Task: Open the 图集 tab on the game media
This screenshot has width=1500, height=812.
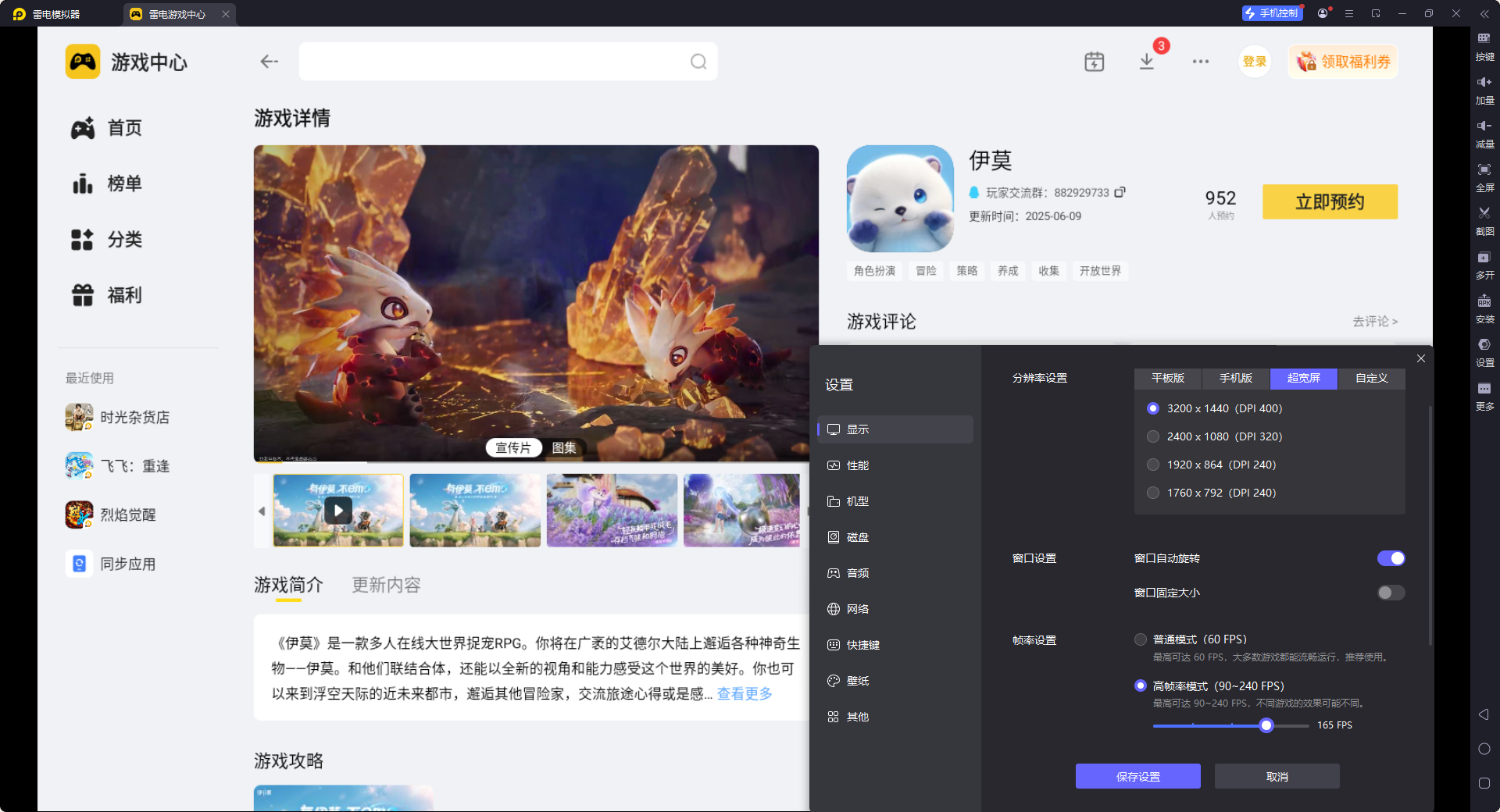Action: pos(564,447)
